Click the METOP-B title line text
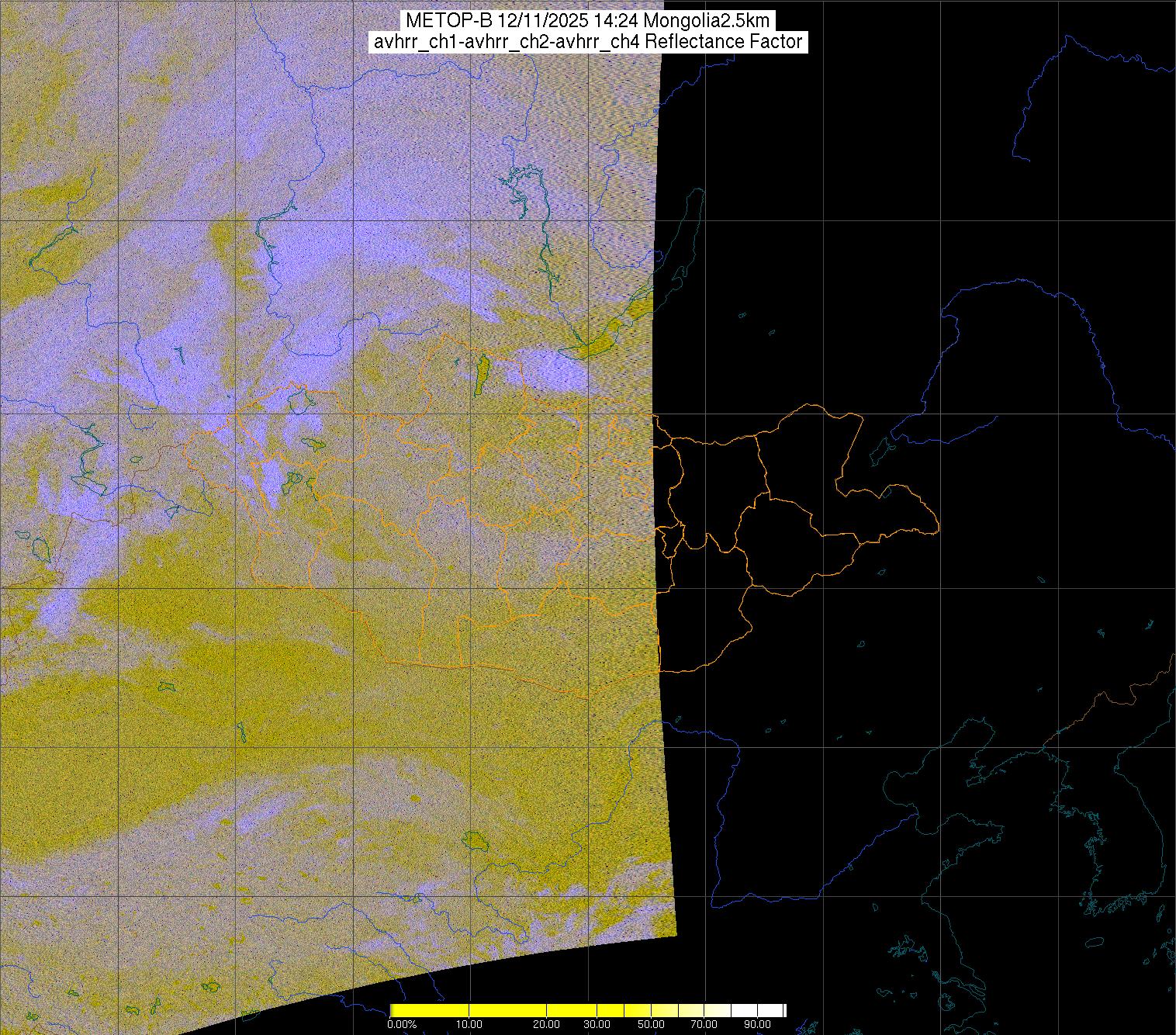Screen dimensions: 1176x1035 pyautogui.click(x=587, y=21)
